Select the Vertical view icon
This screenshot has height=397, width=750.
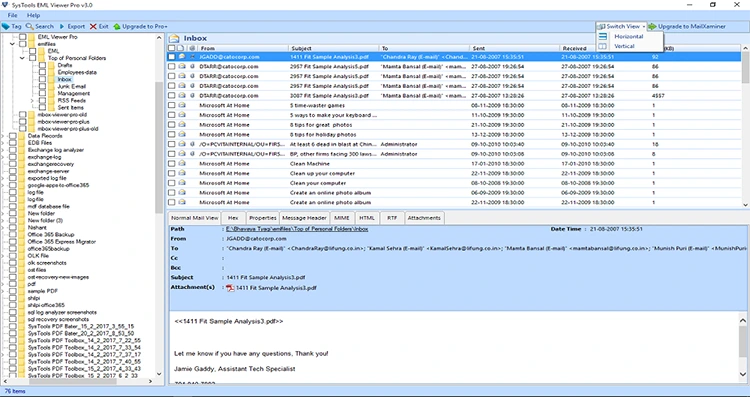[x=603, y=46]
